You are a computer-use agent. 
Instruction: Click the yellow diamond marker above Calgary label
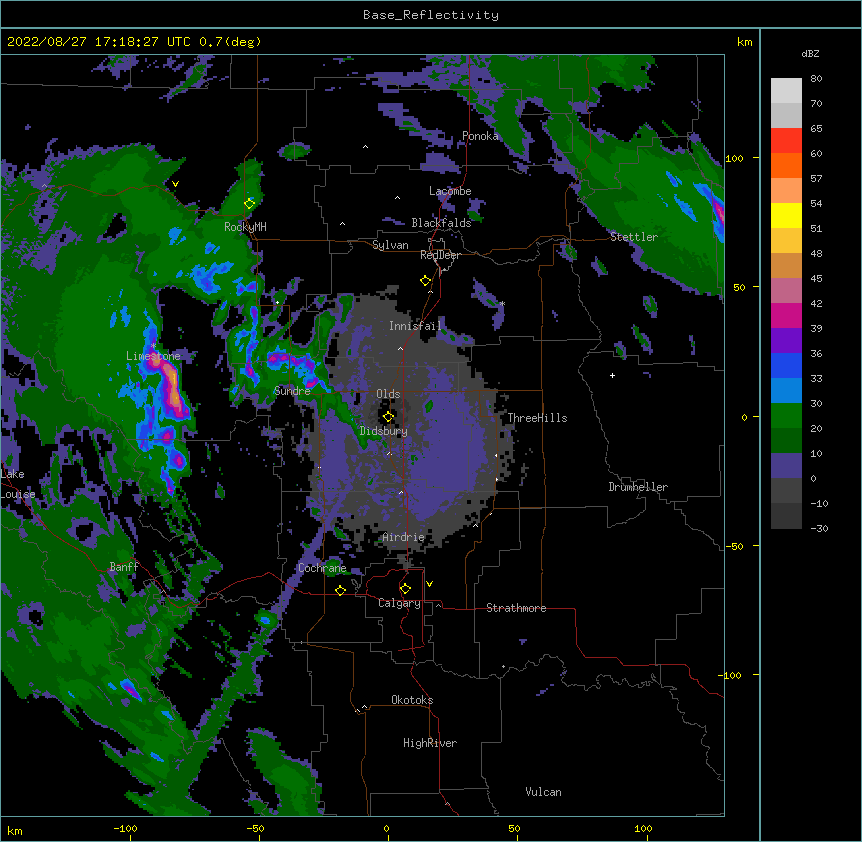click(405, 589)
